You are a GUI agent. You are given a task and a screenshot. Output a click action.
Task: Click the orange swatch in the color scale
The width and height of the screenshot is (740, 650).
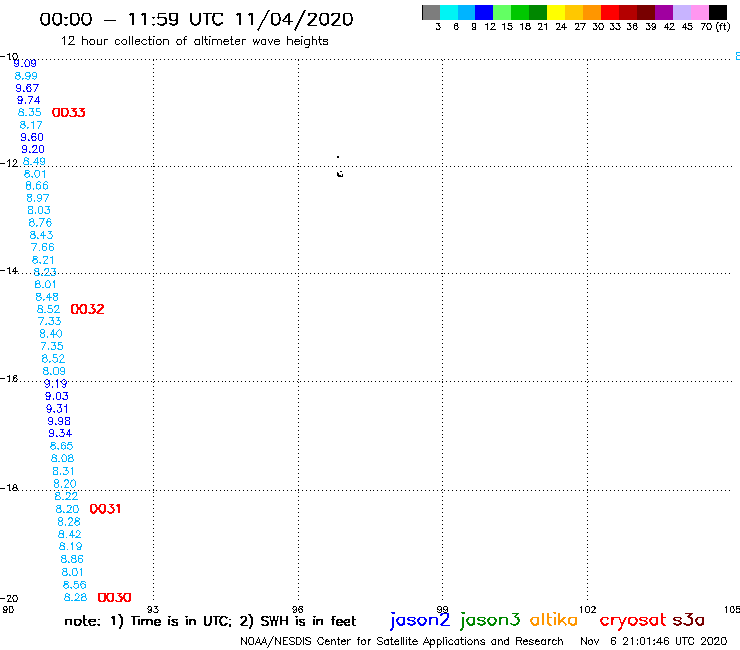tap(592, 12)
